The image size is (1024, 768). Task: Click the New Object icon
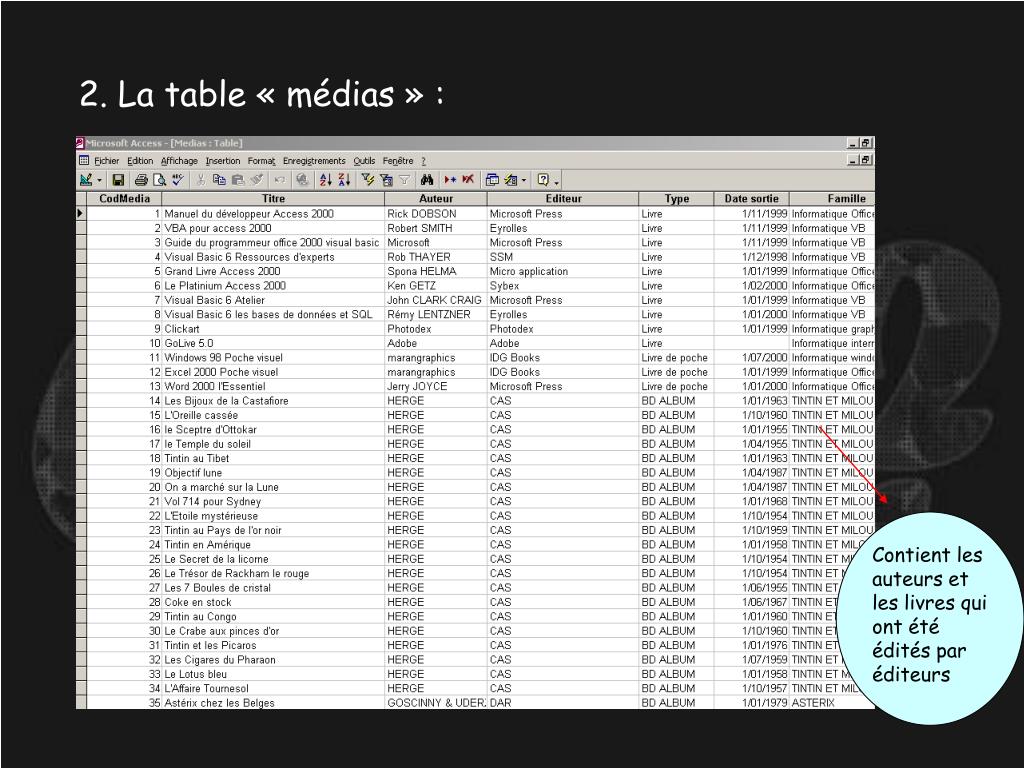point(511,180)
